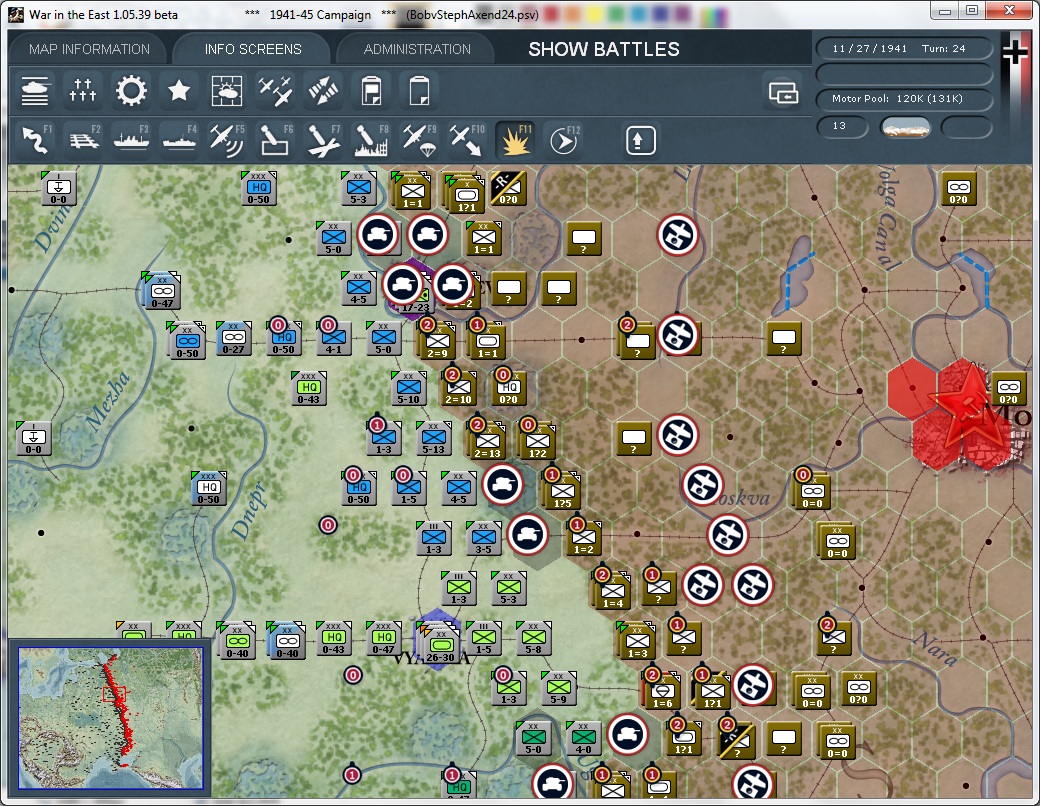1040x806 pixels.
Task: Select the Soviet 1=4 unit
Action: tap(613, 592)
